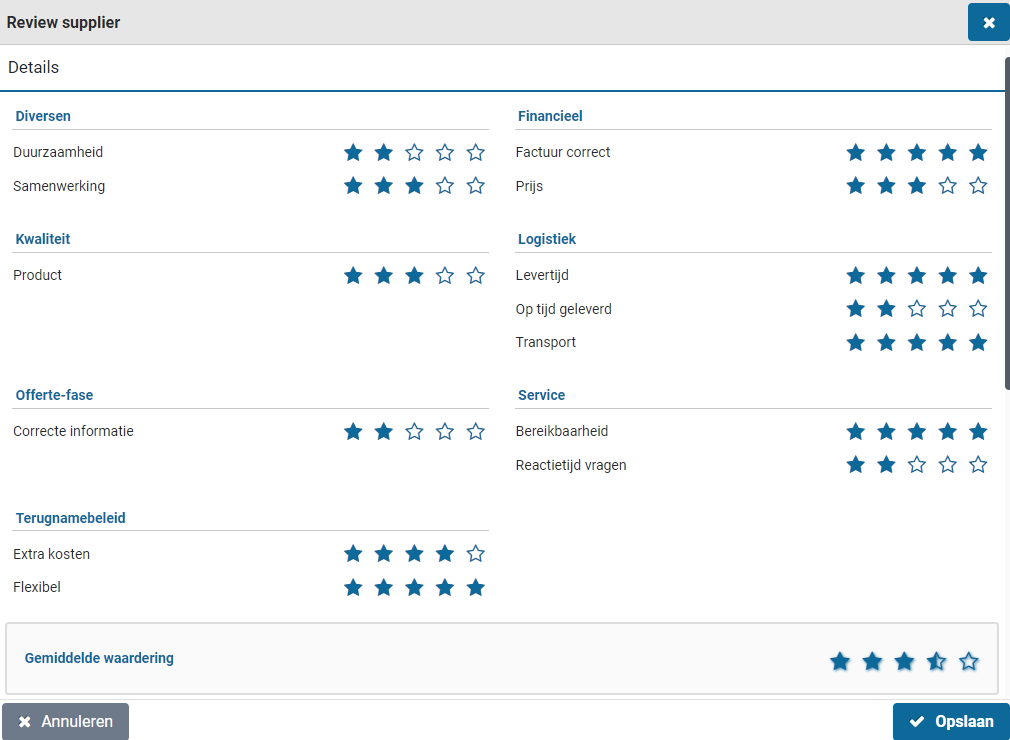Cancel with the Annuleren button
The image size is (1010, 740).
tap(66, 721)
